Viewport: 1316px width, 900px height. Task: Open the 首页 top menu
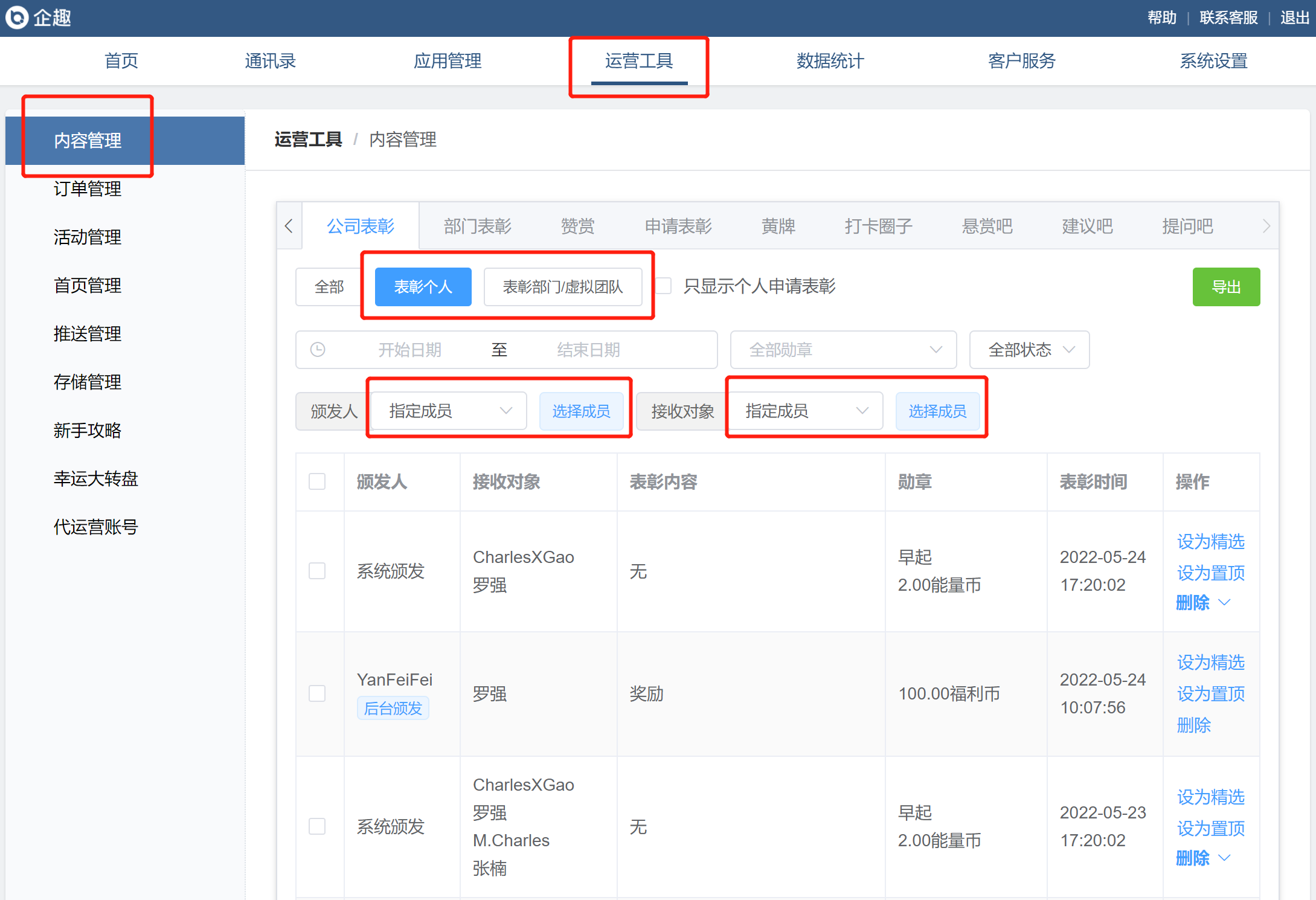121,61
